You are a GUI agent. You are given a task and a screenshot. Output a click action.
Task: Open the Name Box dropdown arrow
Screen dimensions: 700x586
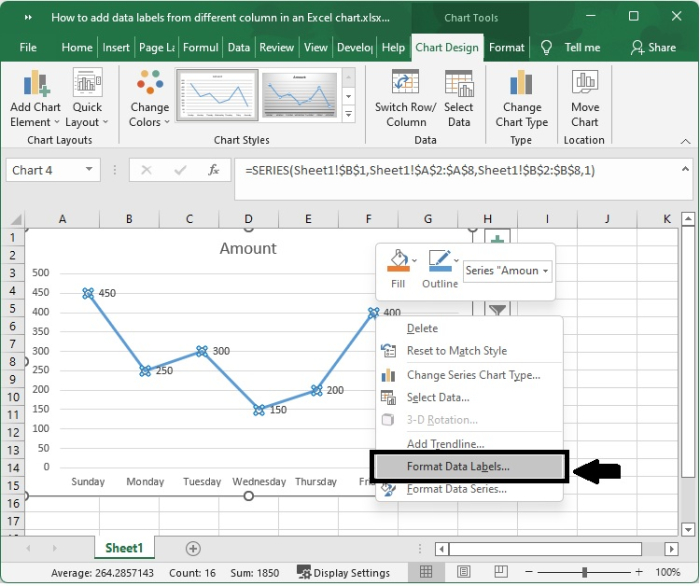(89, 170)
